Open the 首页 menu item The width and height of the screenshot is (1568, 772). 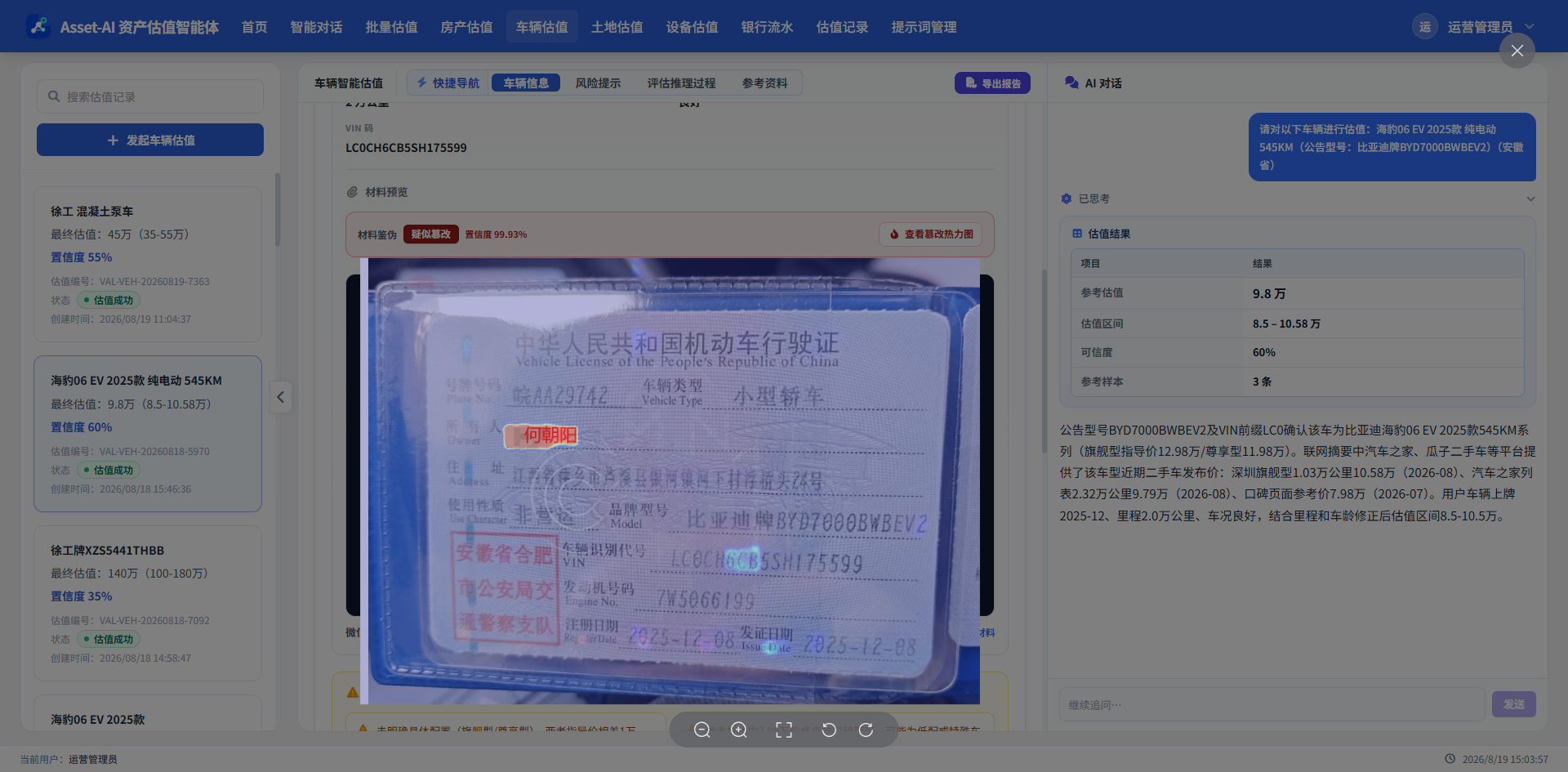pyautogui.click(x=254, y=27)
